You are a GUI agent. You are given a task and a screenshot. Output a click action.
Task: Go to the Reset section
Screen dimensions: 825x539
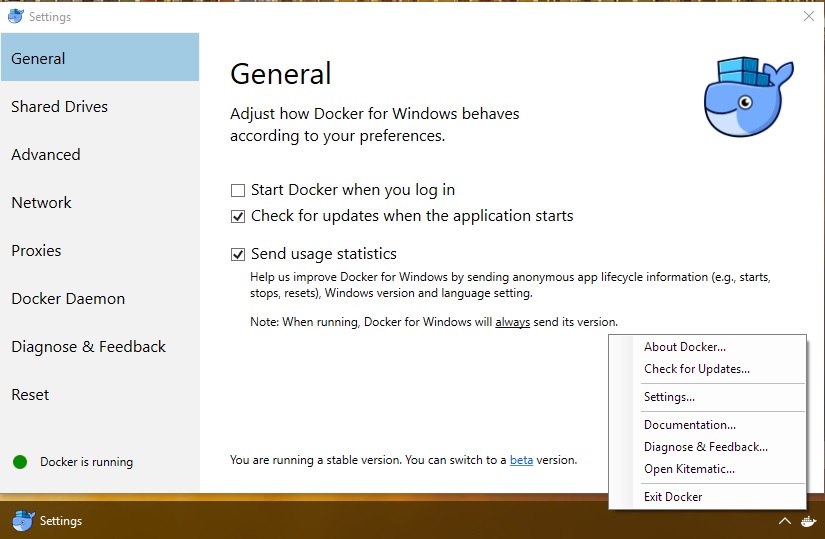click(100, 394)
